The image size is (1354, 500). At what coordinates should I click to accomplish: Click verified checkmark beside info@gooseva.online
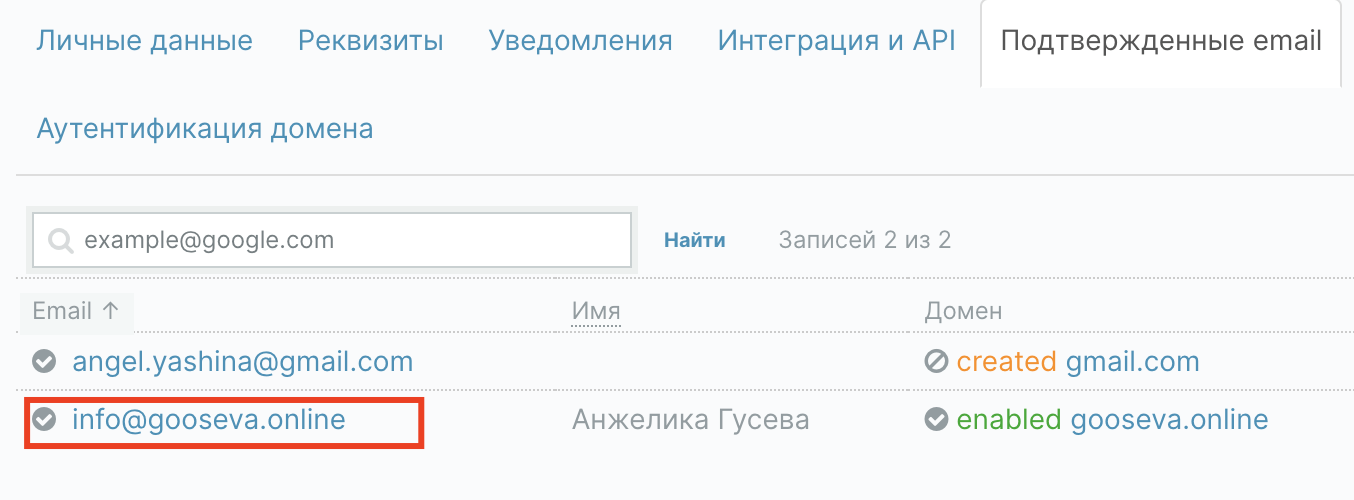point(44,420)
